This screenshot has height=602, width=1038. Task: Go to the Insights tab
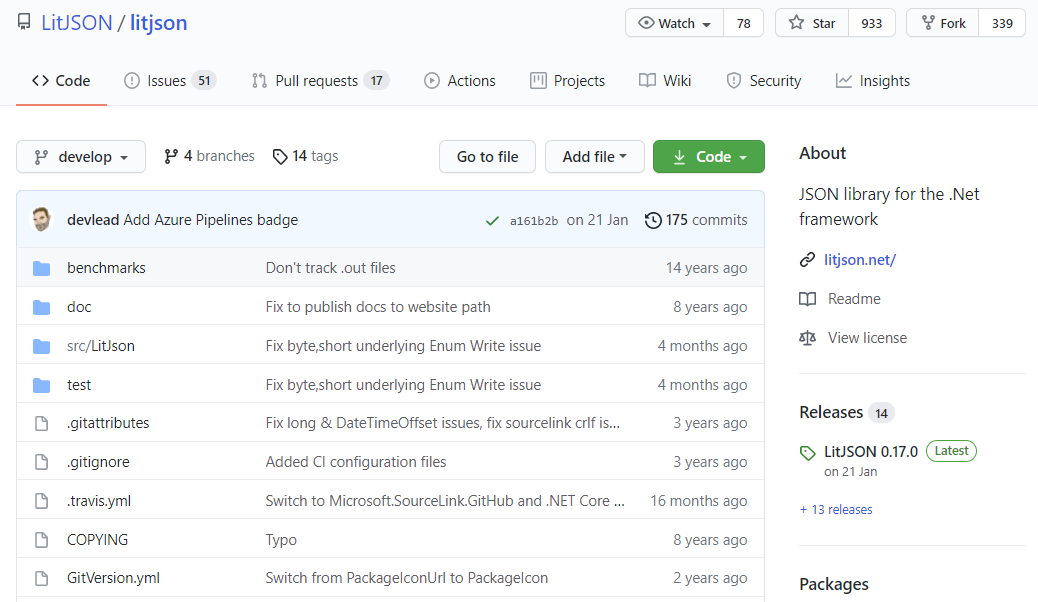(873, 81)
